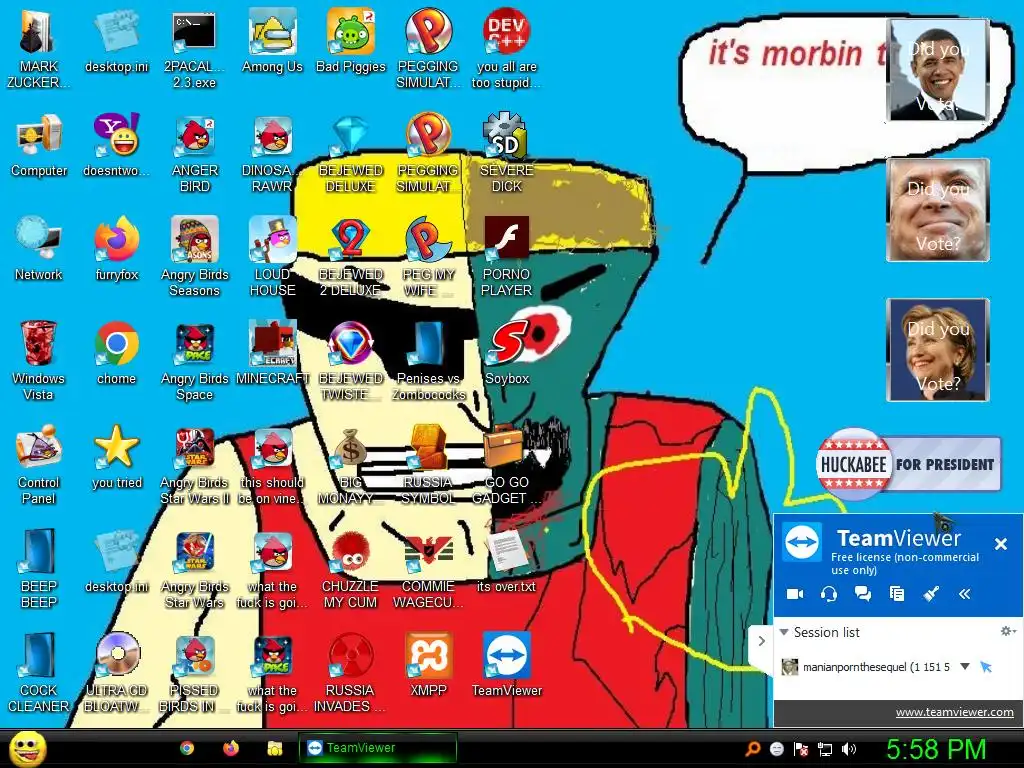The width and height of the screenshot is (1024, 768).
Task: Select the BEJEWED 2 DELUXE icon
Action: click(351, 257)
